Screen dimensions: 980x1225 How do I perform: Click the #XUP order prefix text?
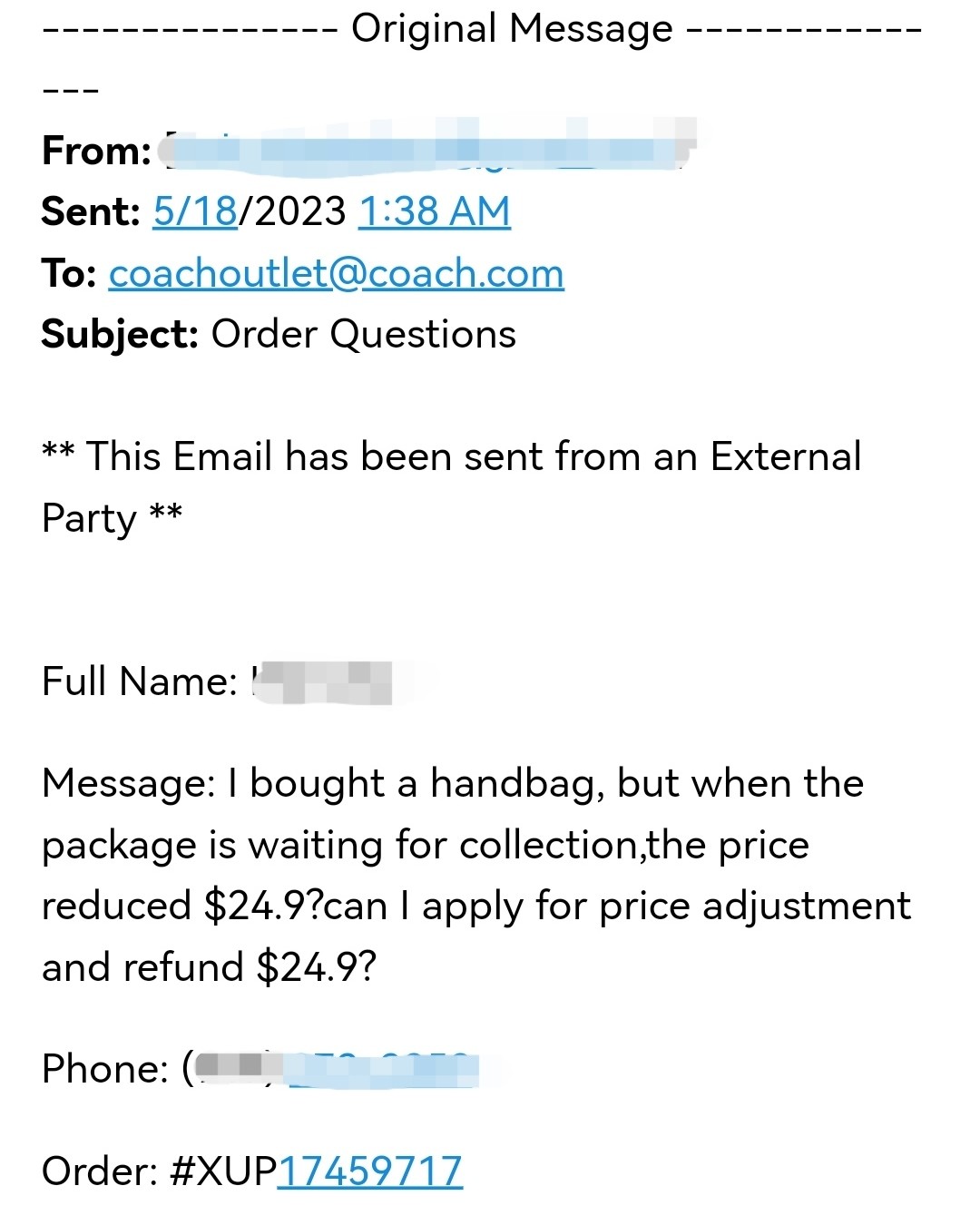(223, 1171)
